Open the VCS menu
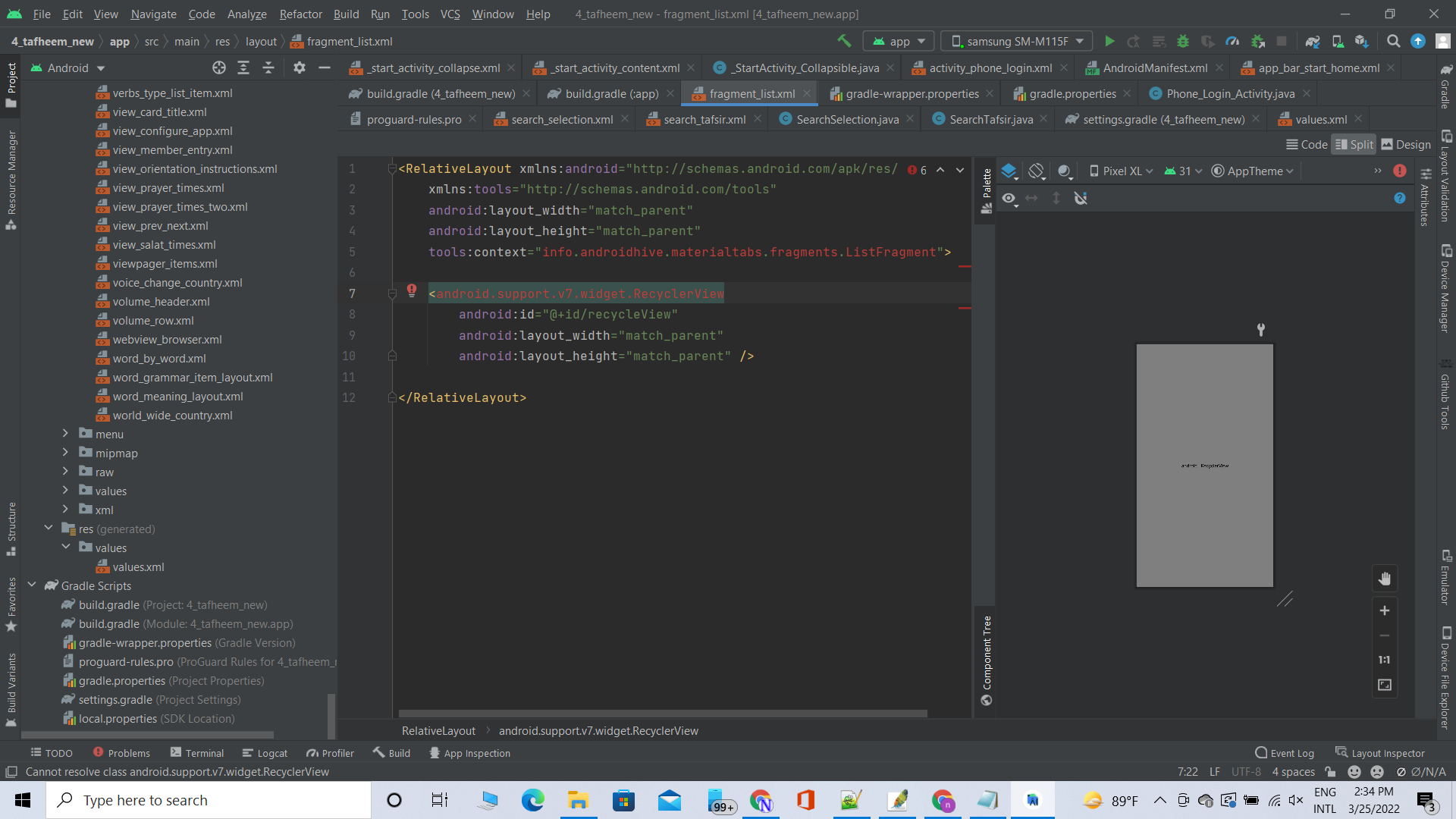Image resolution: width=1456 pixels, height=819 pixels. pos(450,14)
